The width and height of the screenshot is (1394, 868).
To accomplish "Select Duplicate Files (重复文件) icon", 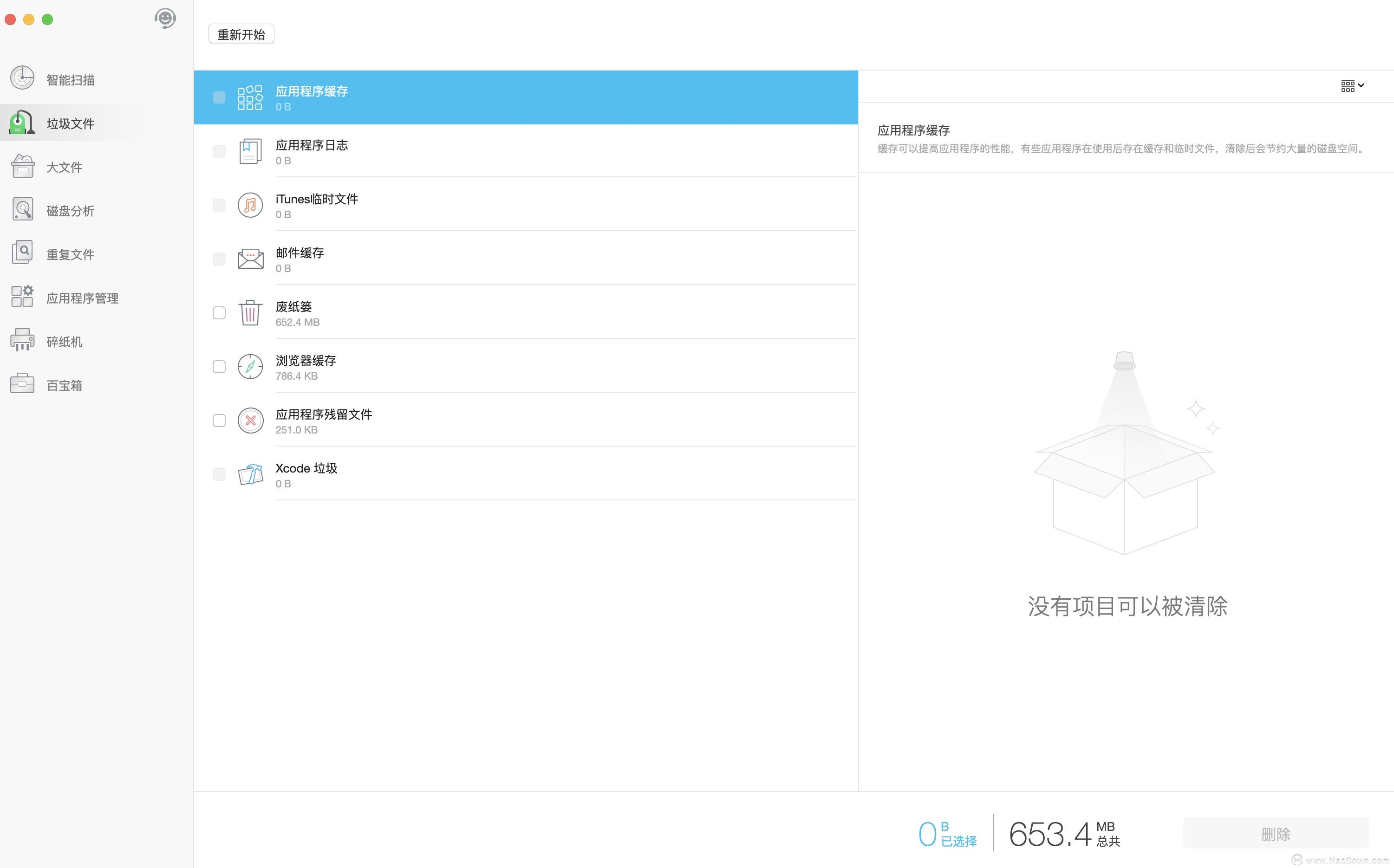I will click(22, 253).
